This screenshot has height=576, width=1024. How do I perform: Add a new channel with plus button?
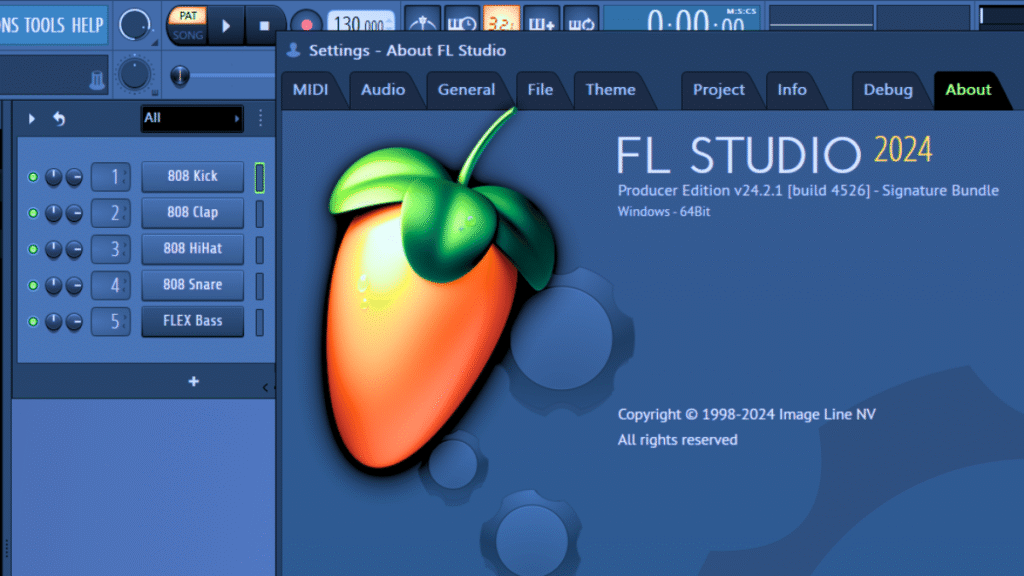tap(193, 381)
